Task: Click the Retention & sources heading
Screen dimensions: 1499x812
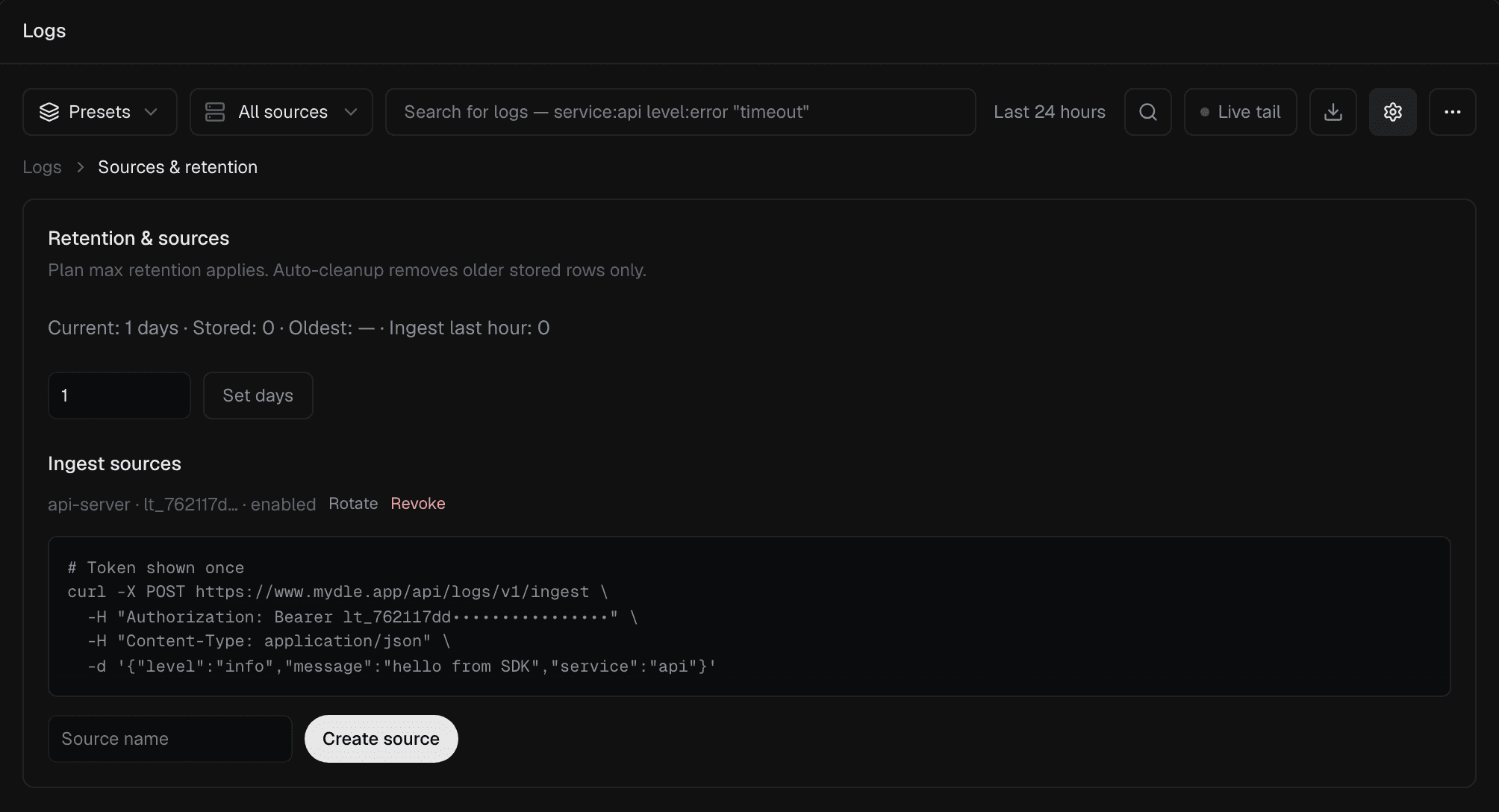Action: 139,238
